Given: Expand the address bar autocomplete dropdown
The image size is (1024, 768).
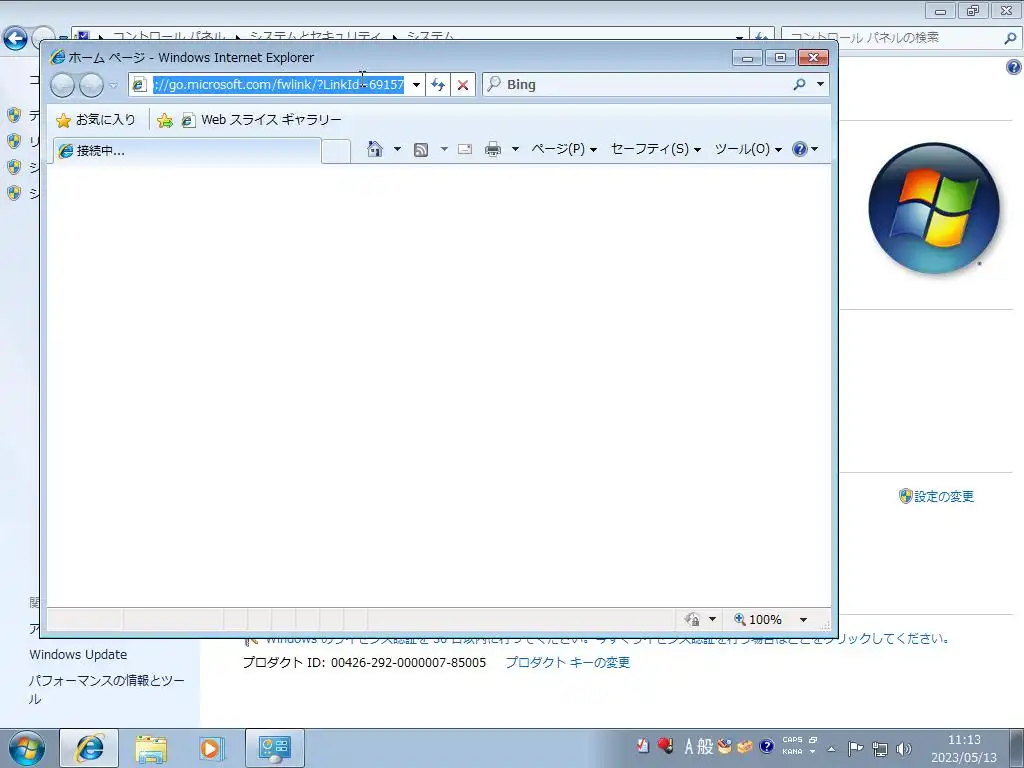Looking at the screenshot, I should pyautogui.click(x=416, y=84).
